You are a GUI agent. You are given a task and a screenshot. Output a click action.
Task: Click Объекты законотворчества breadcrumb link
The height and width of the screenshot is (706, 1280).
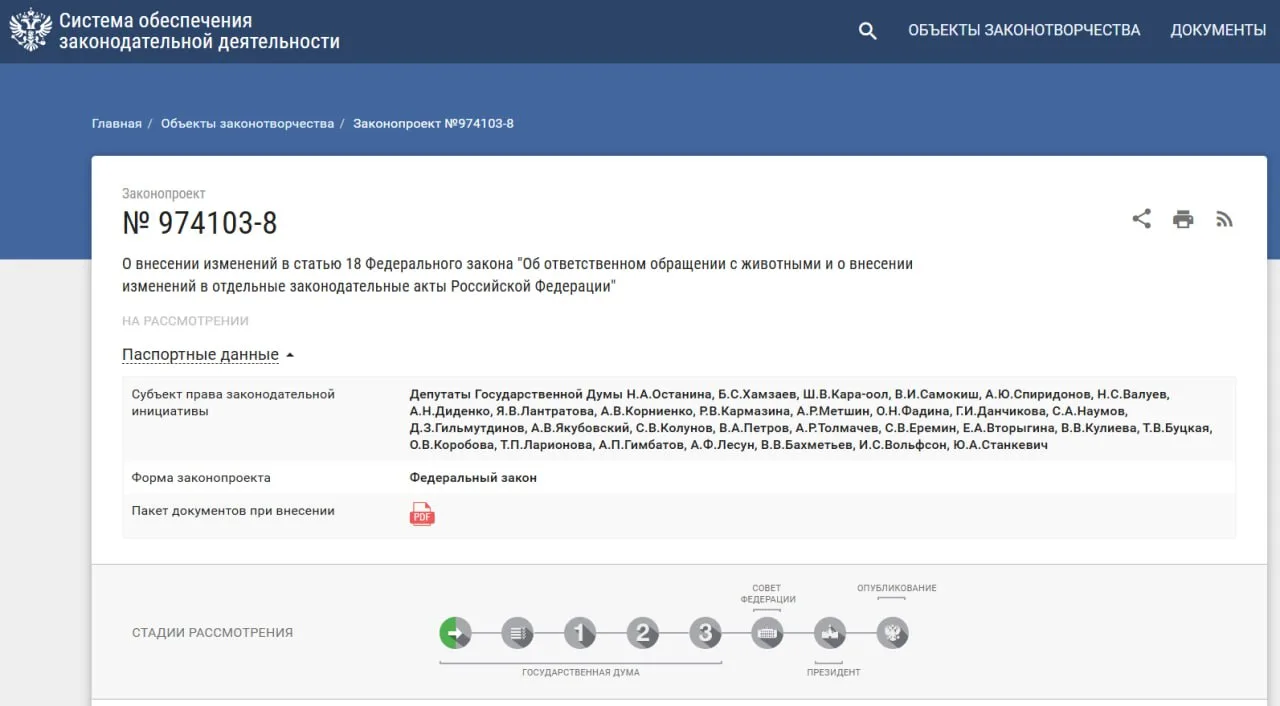pos(247,124)
